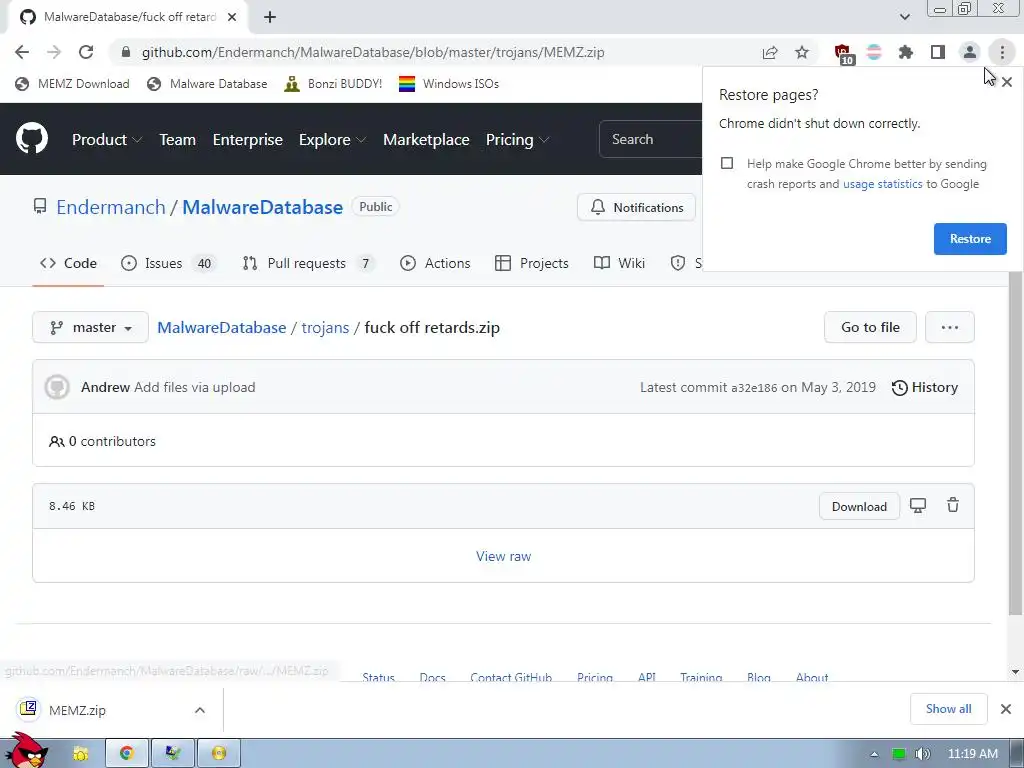
Task: Open the trojans folder breadcrumb
Action: pos(325,327)
